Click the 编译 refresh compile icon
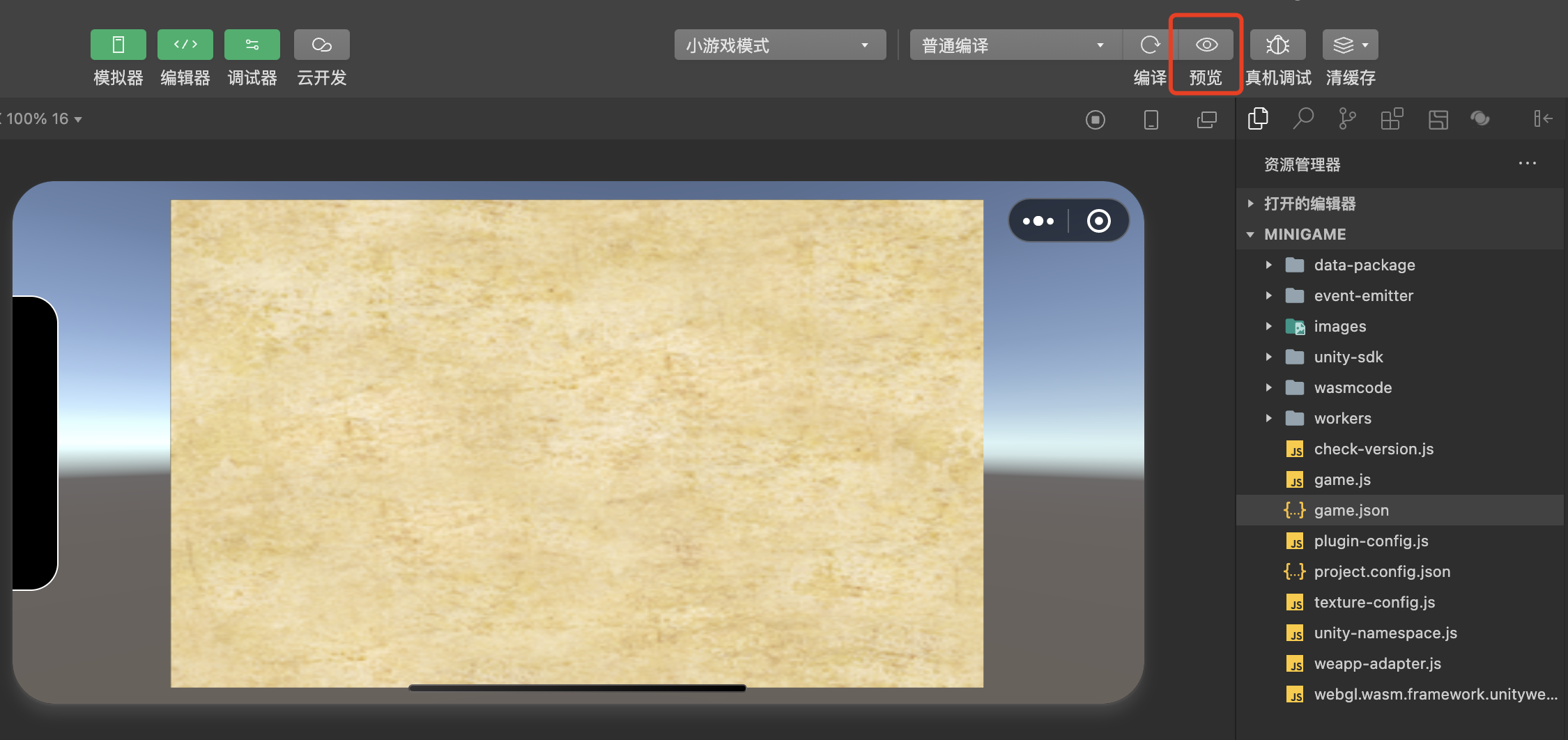Screen dimensions: 1568x740 point(1150,45)
